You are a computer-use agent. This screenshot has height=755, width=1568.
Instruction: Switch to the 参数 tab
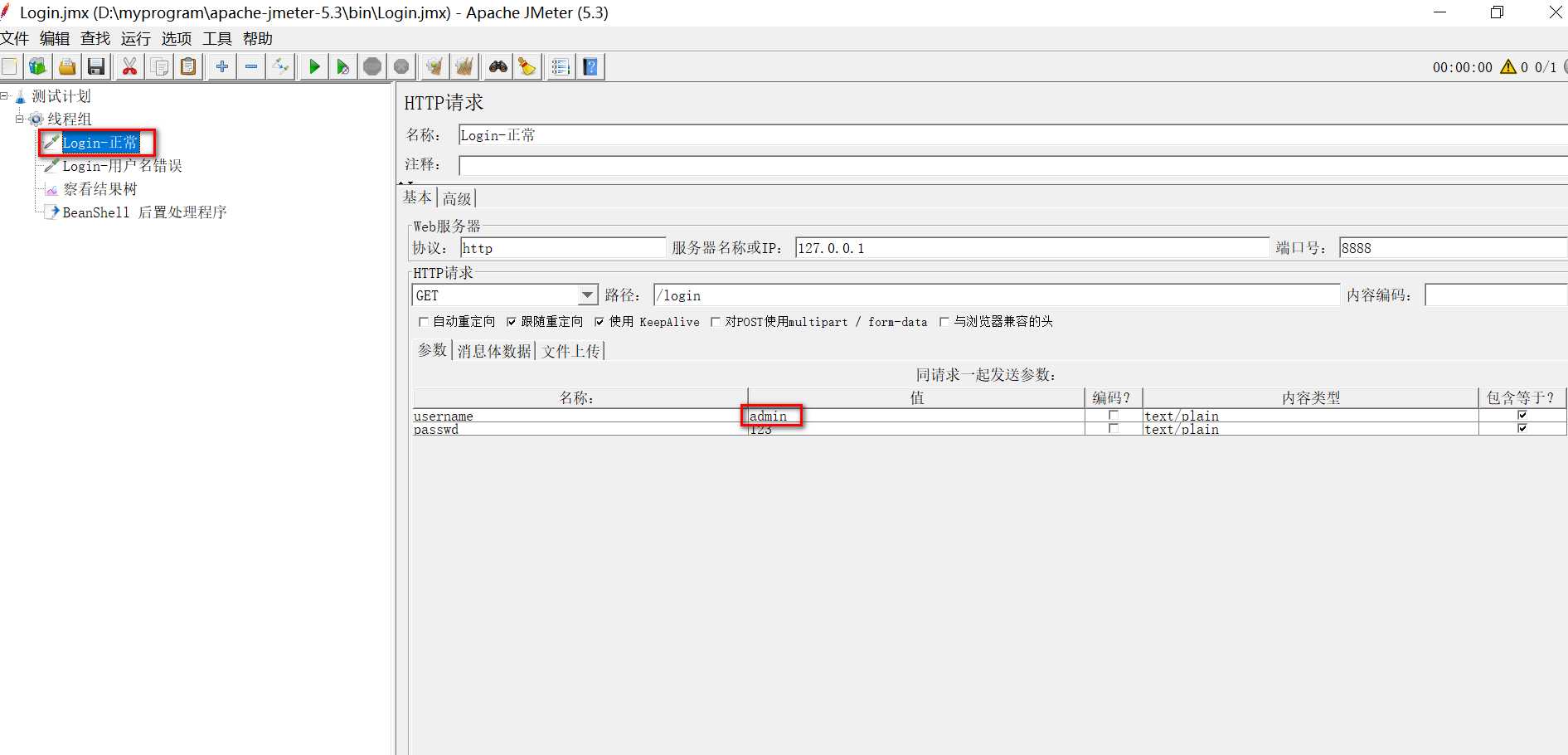[x=432, y=350]
